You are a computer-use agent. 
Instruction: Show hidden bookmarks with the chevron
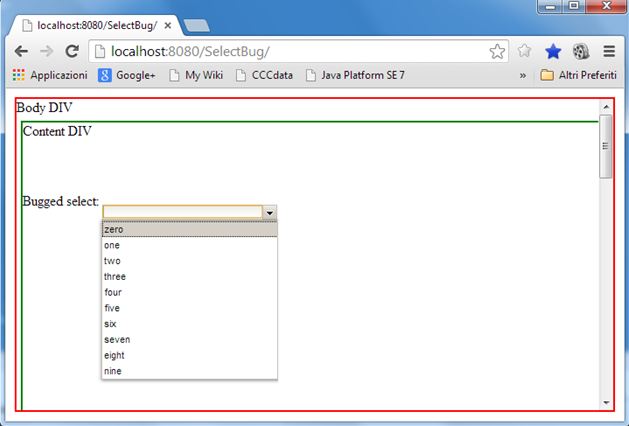click(522, 75)
